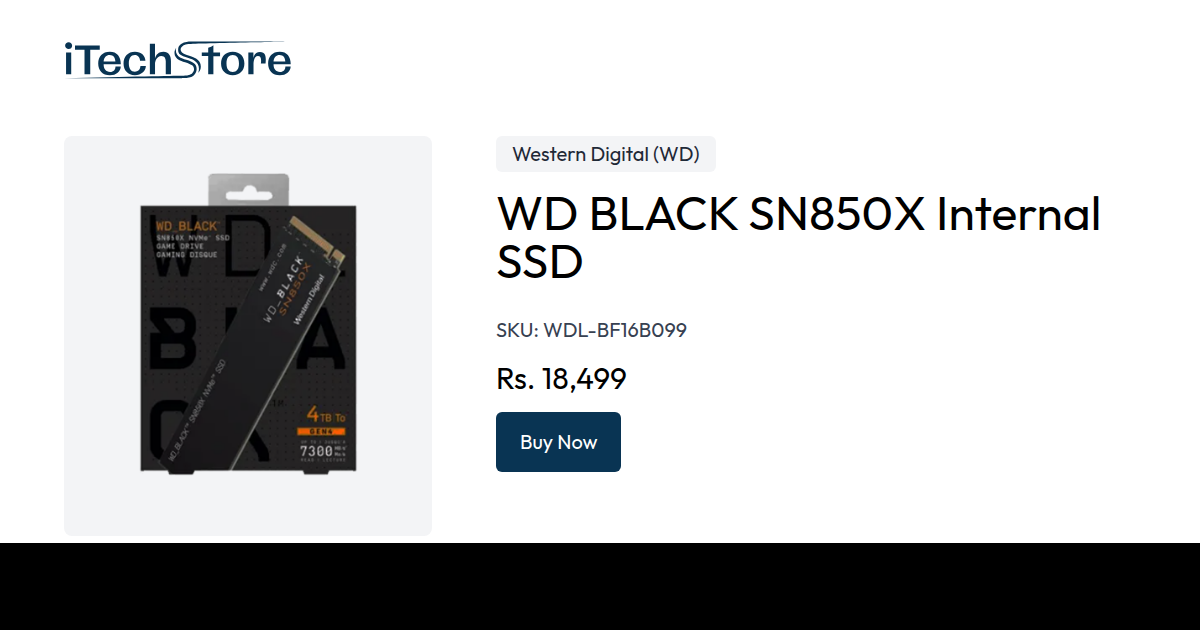Open the WD BLACK SN850X Internal SSD title

click(x=798, y=238)
